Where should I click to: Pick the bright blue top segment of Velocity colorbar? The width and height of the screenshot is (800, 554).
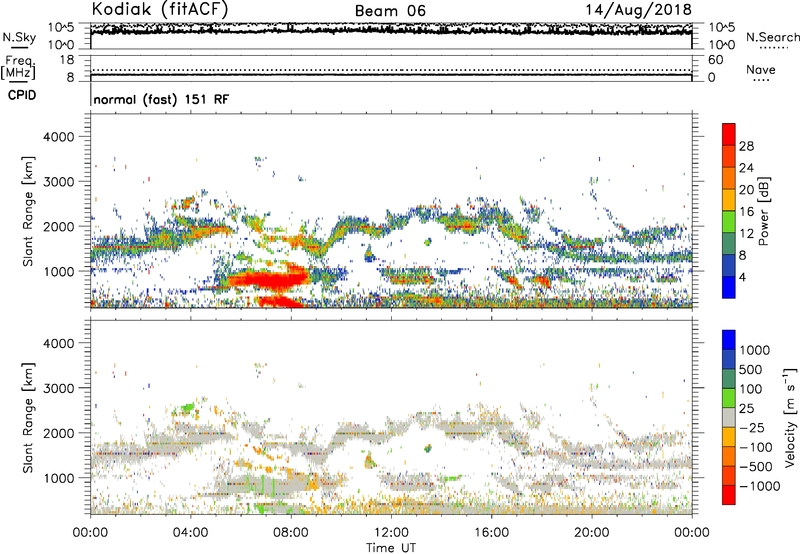(x=729, y=340)
